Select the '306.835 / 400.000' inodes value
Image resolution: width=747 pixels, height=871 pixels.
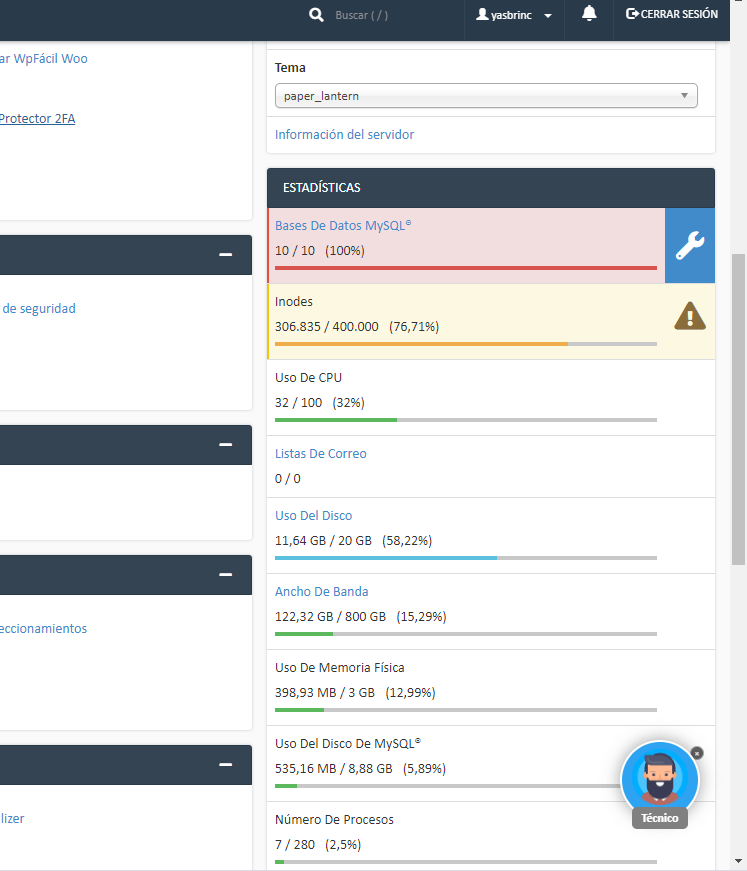(327, 327)
